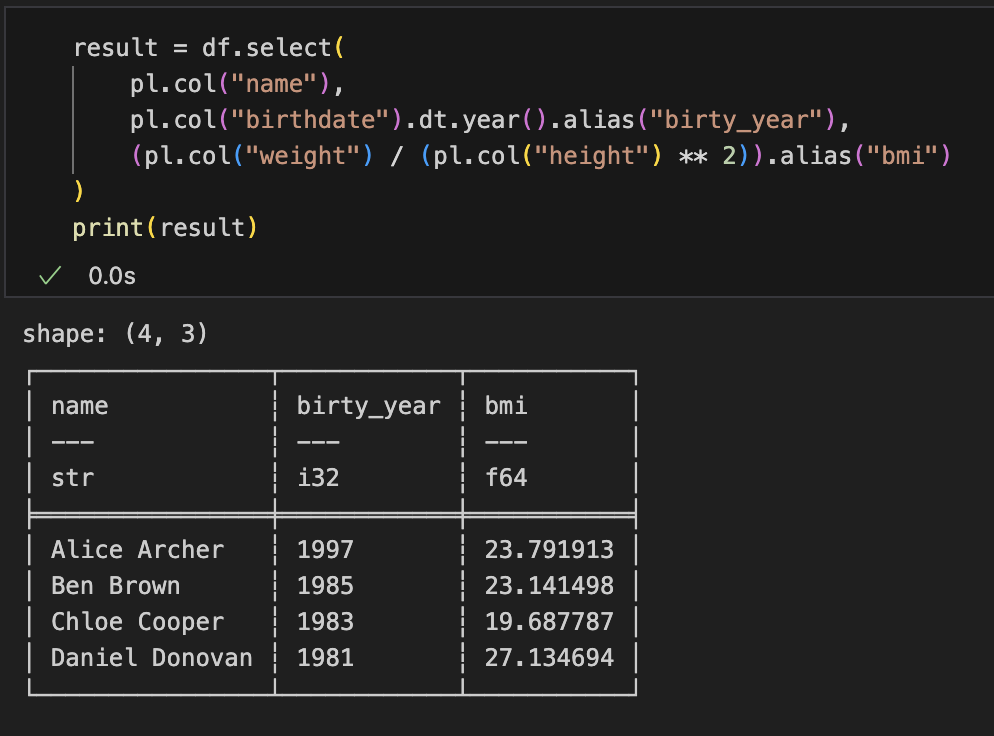Select the Alice Archer table cell
Viewport: 994px width, 736px height.
click(x=137, y=549)
